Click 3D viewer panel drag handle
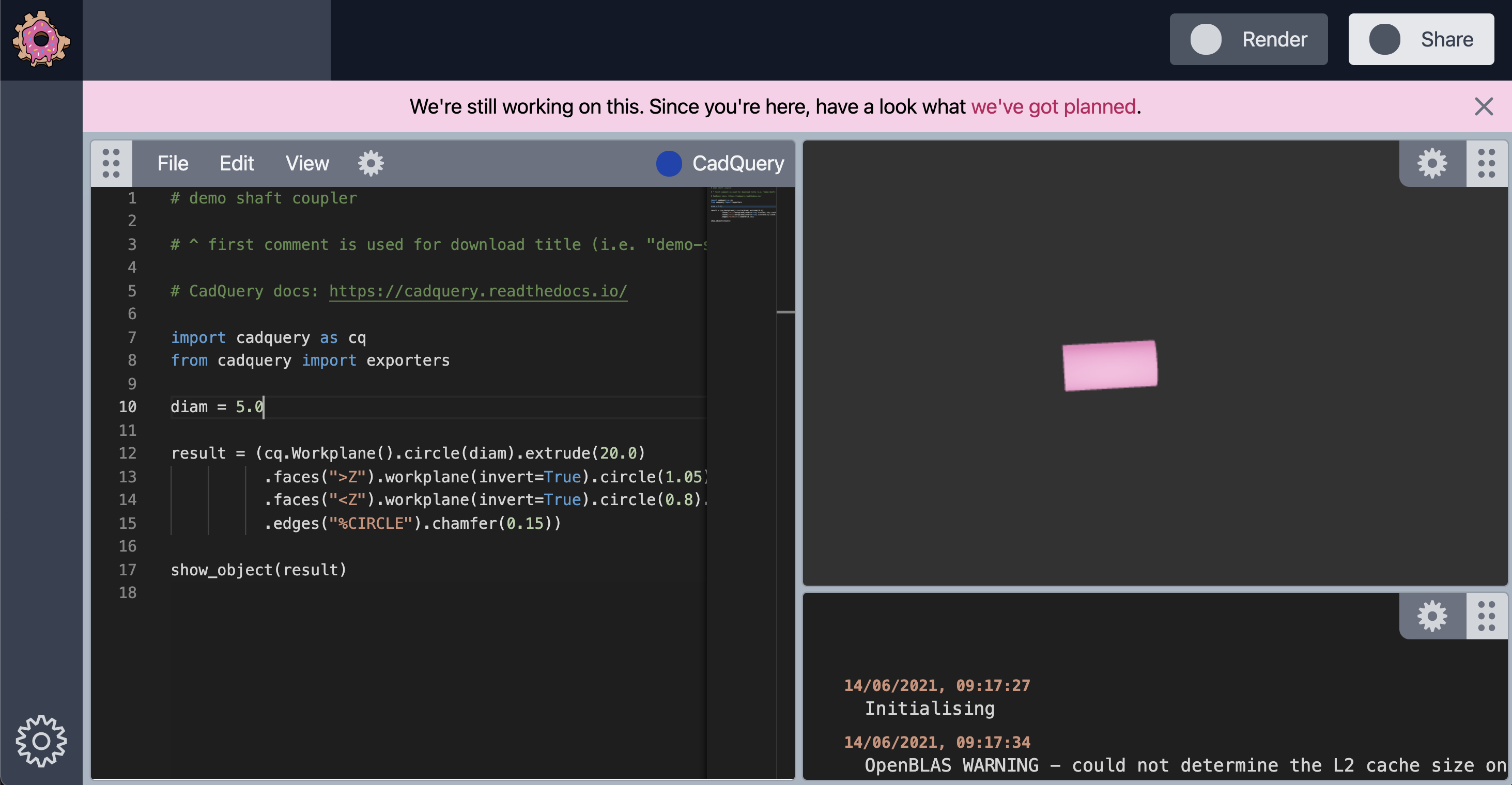Image resolution: width=1512 pixels, height=785 pixels. tap(1486, 163)
